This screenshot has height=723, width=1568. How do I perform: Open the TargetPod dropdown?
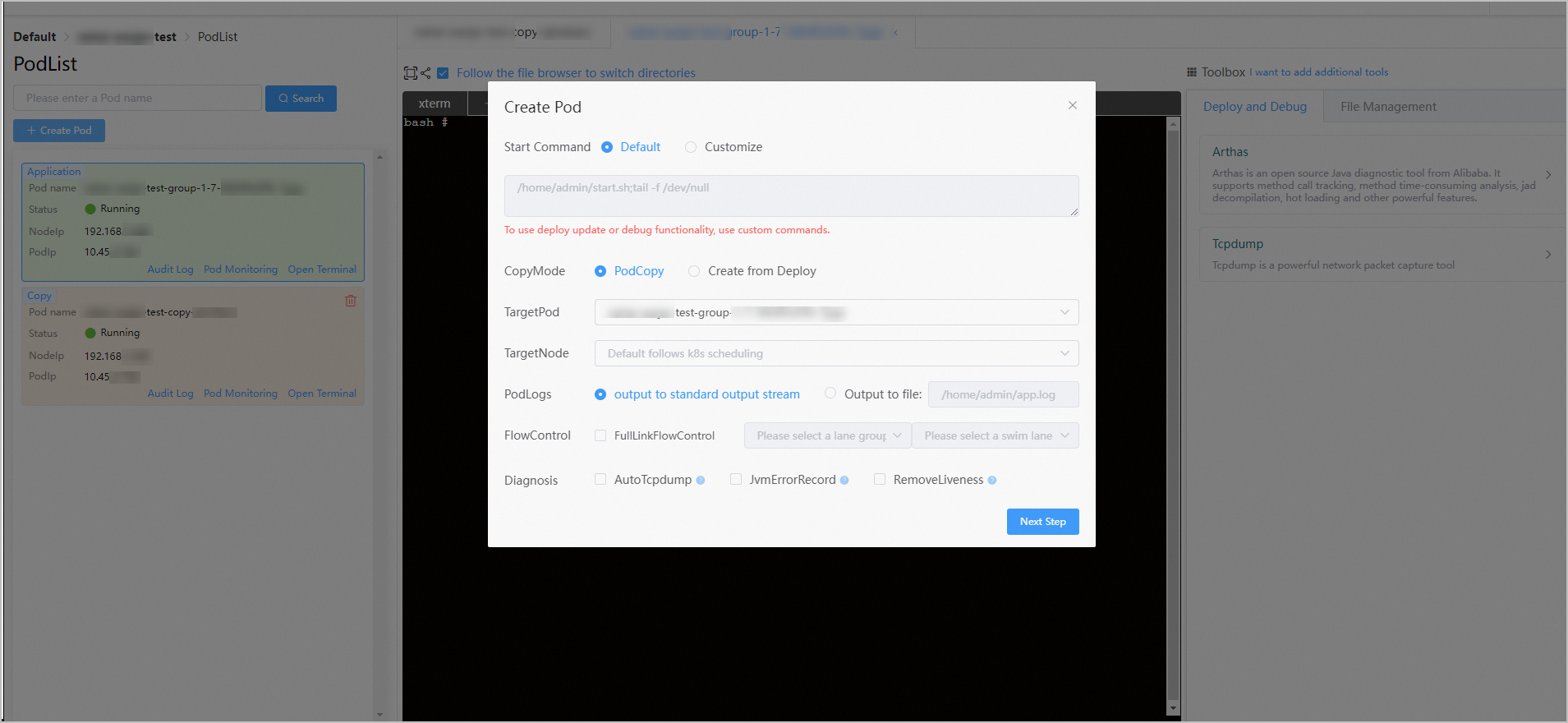pos(836,312)
